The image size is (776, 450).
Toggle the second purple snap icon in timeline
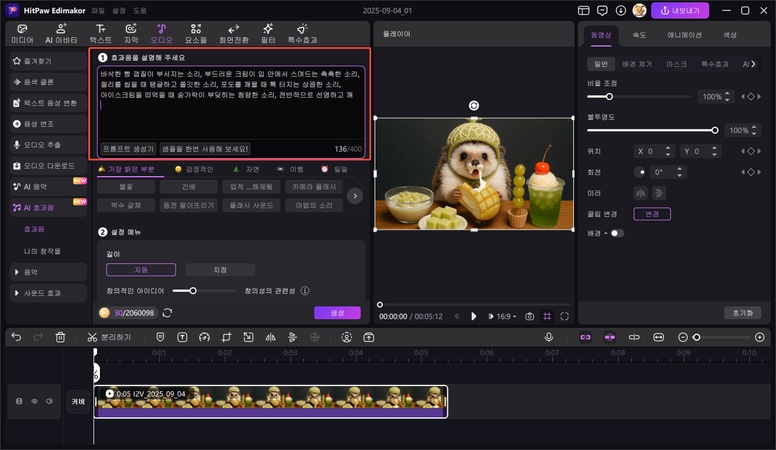click(x=610, y=337)
